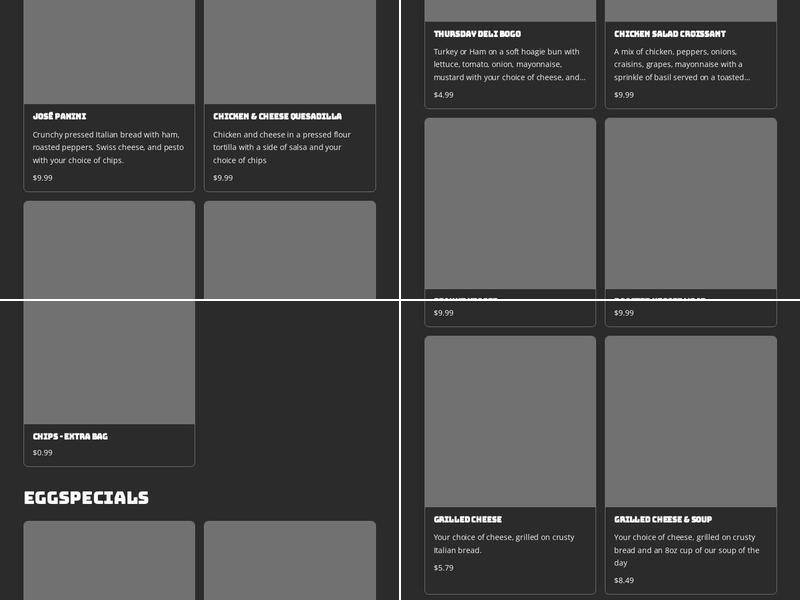Viewport: 800px width, 600px height.
Task: Select the Thursday Deli BOGO $4.99 price
Action: point(443,95)
